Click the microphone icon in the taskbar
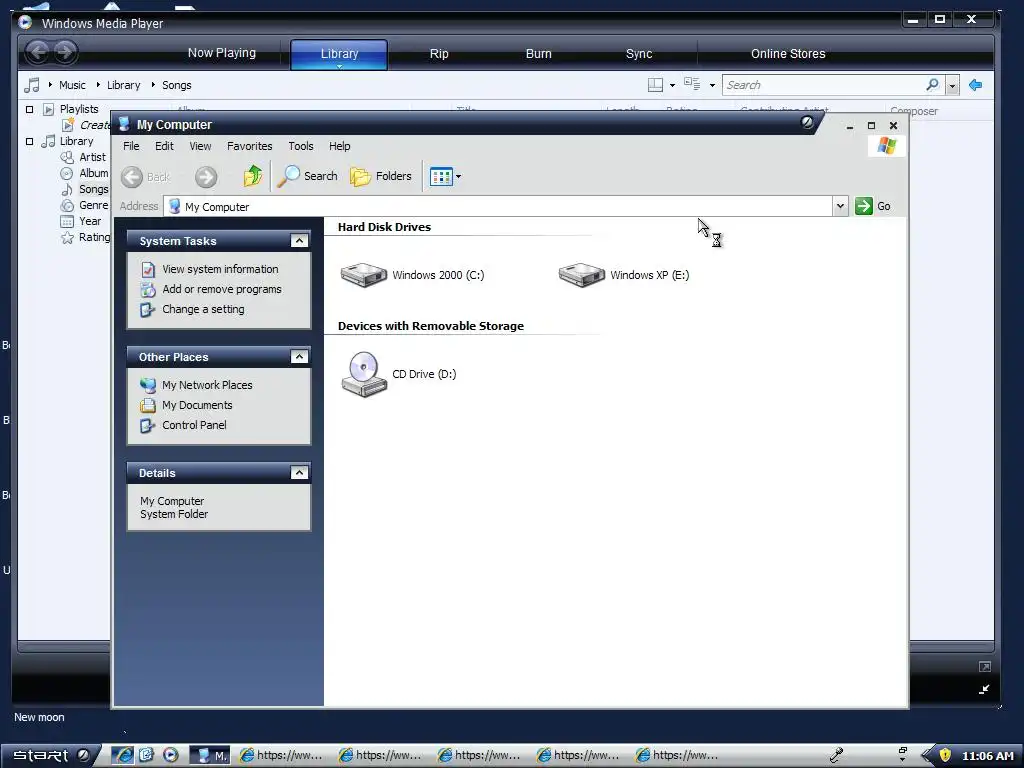This screenshot has height=768, width=1024. (837, 755)
